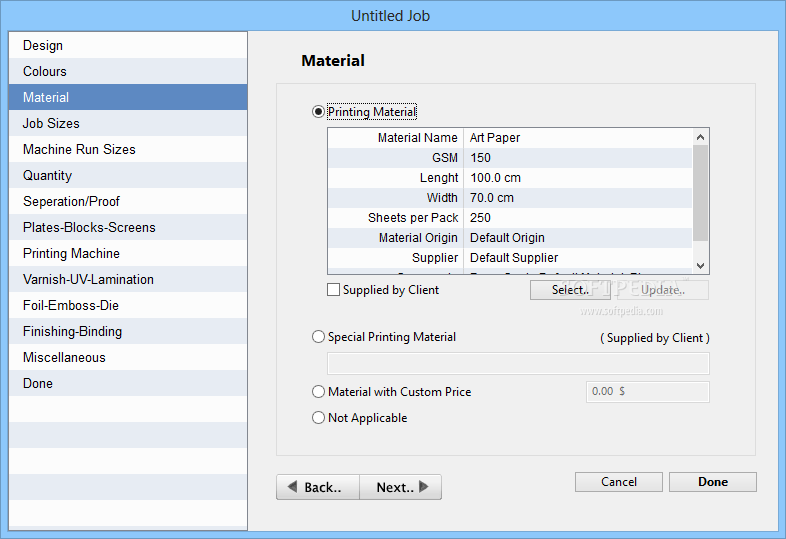This screenshot has width=786, height=539.
Task: Choose the Not Applicable radio button
Action: point(318,418)
